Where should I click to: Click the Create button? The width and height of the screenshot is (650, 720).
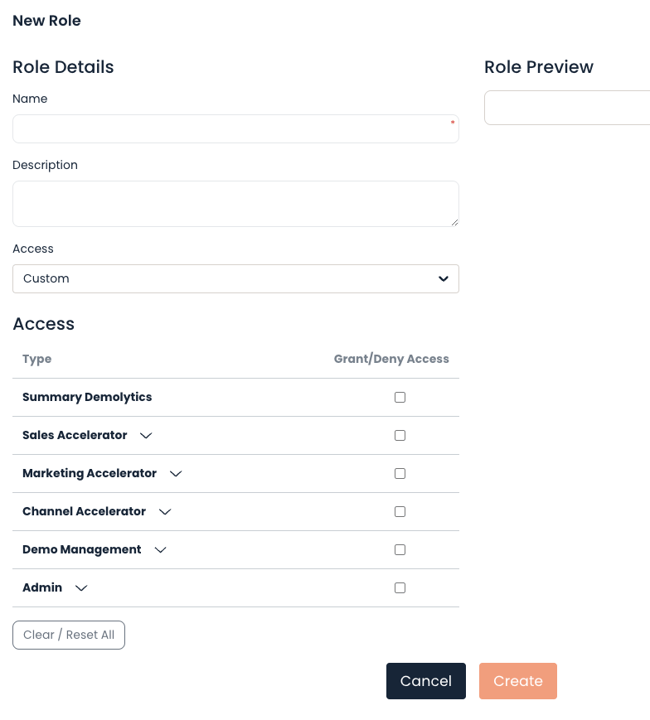[x=518, y=681]
